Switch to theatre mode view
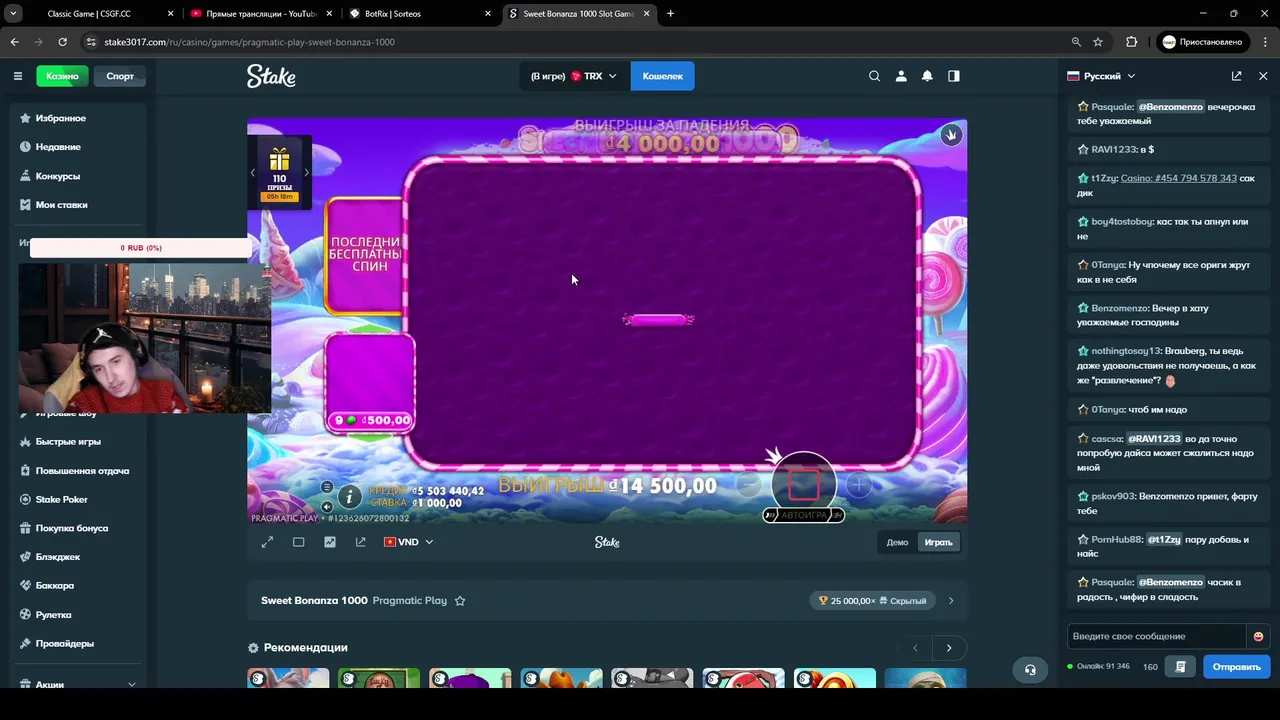Screen dimensions: 1280x720 point(298,542)
